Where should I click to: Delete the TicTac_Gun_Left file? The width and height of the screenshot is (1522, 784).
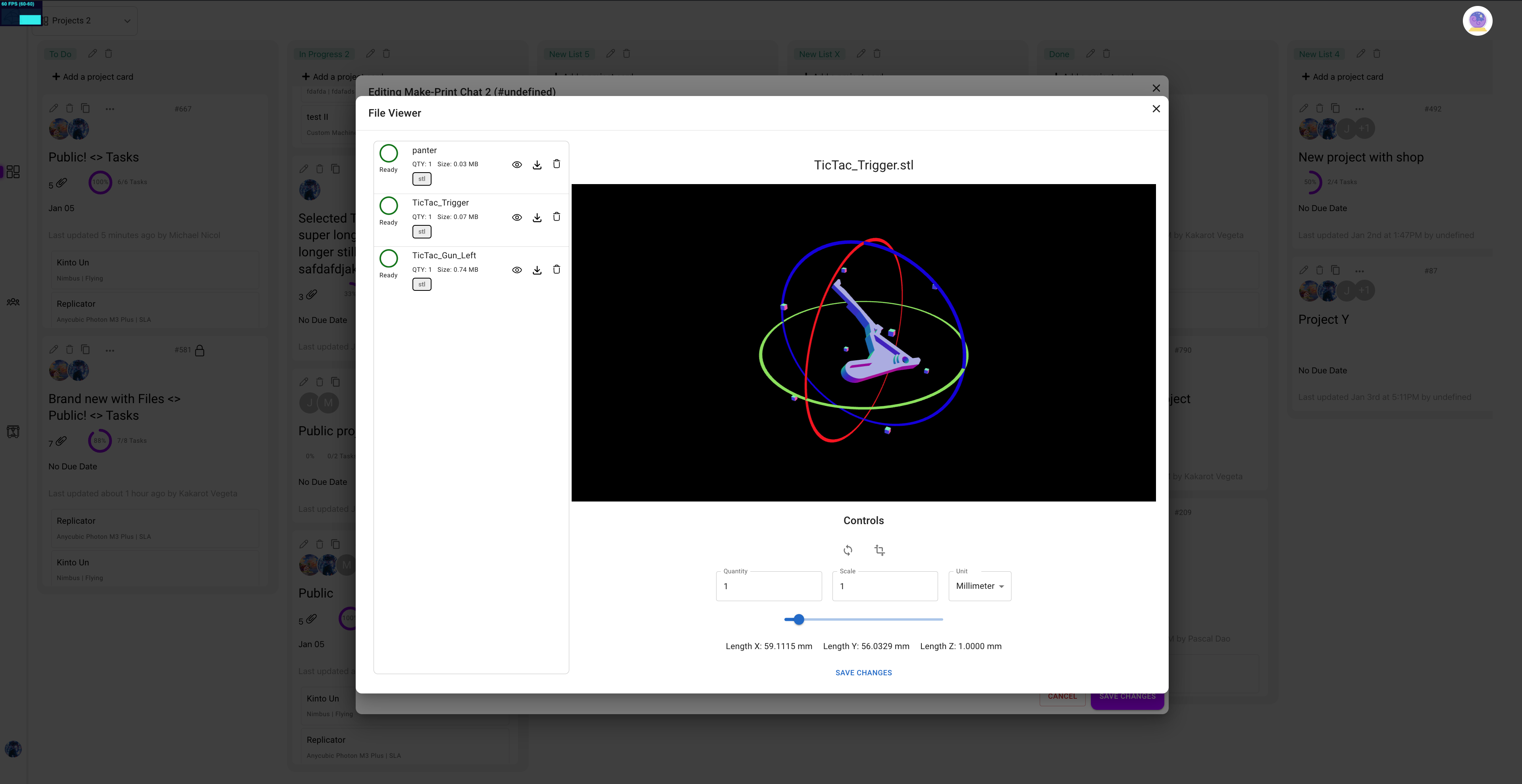[x=556, y=270]
